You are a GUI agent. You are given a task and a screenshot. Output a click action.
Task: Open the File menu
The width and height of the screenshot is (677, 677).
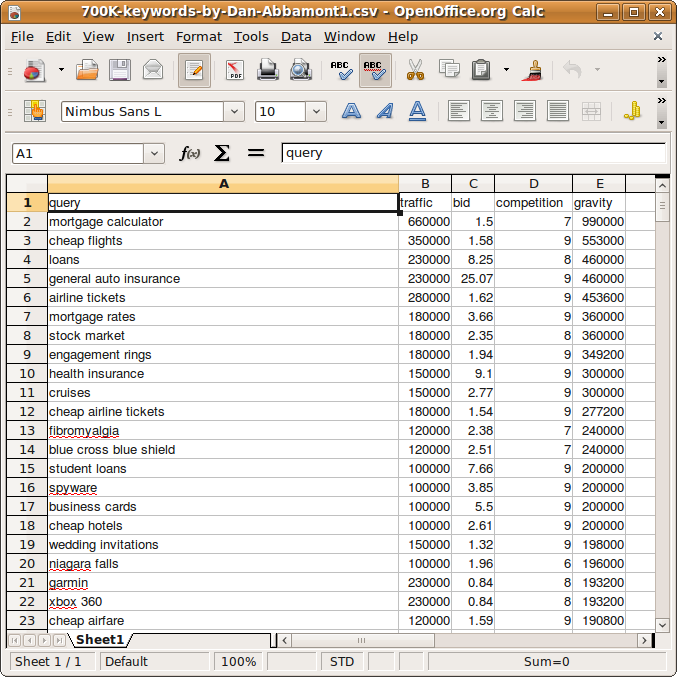[x=22, y=37]
